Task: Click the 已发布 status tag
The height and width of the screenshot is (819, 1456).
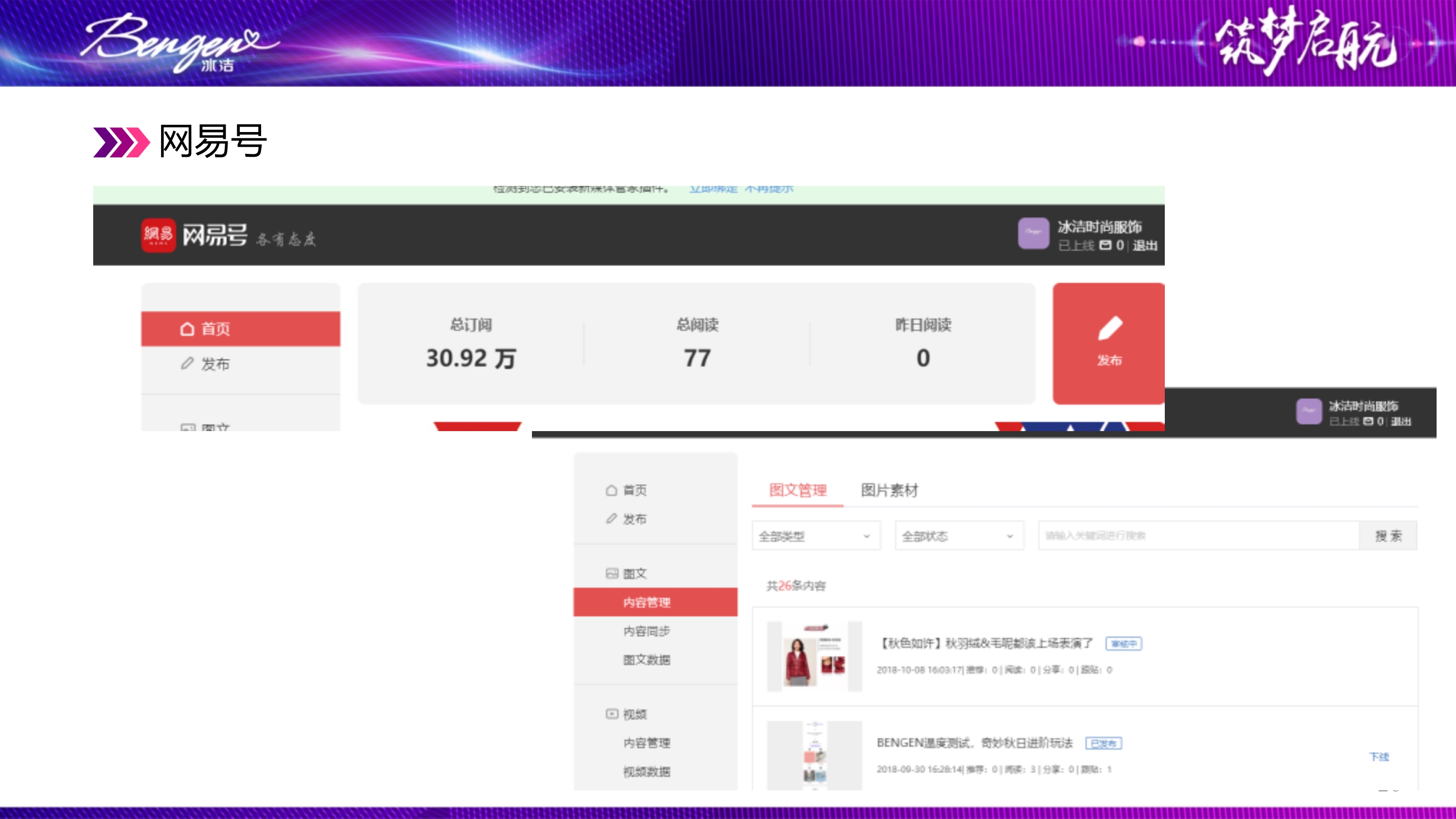Action: (1103, 743)
